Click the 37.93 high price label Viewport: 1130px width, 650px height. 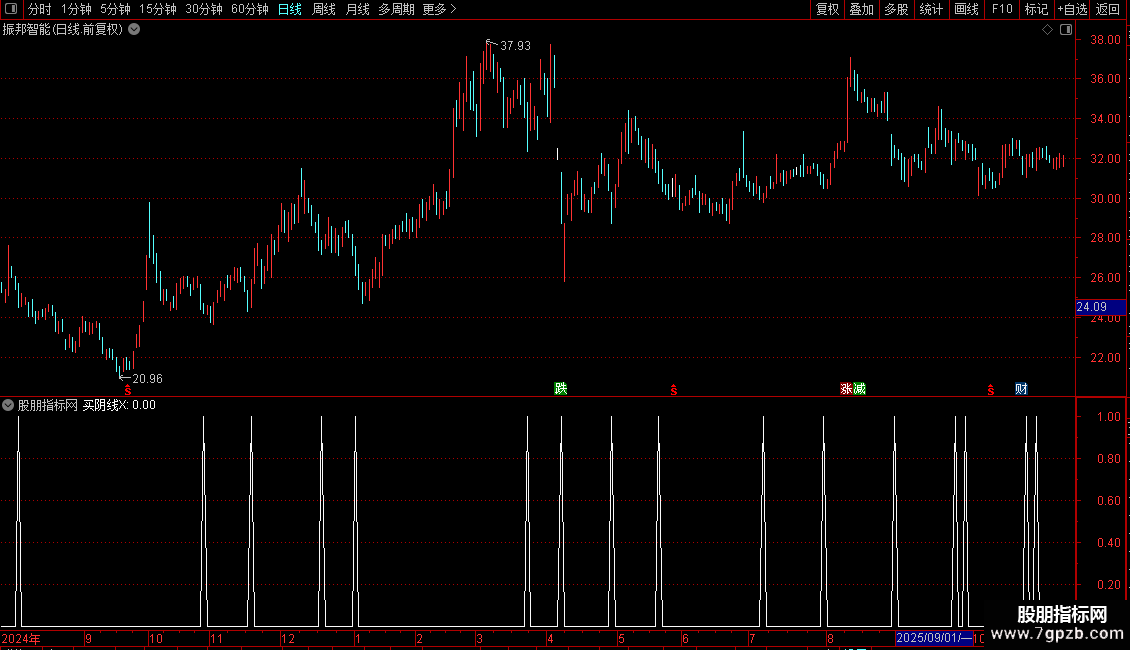pos(515,45)
